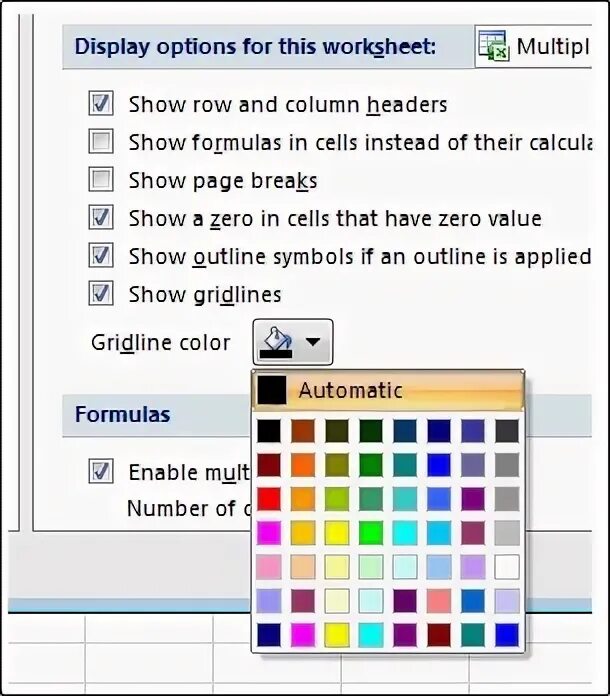This screenshot has height=696, width=610.
Task: Click the black square beside Automatic
Action: [271, 390]
